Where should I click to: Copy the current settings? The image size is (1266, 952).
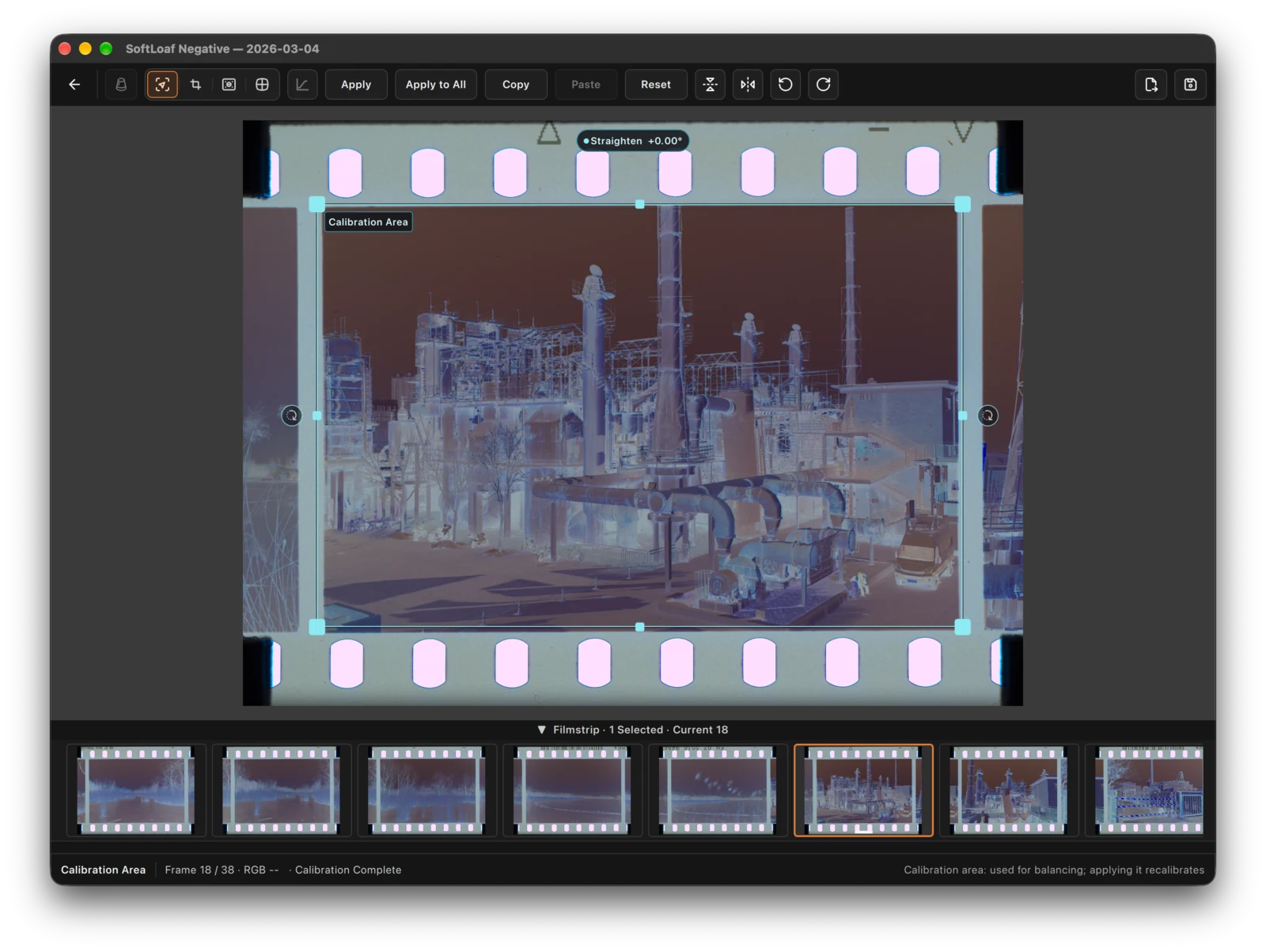(x=516, y=85)
